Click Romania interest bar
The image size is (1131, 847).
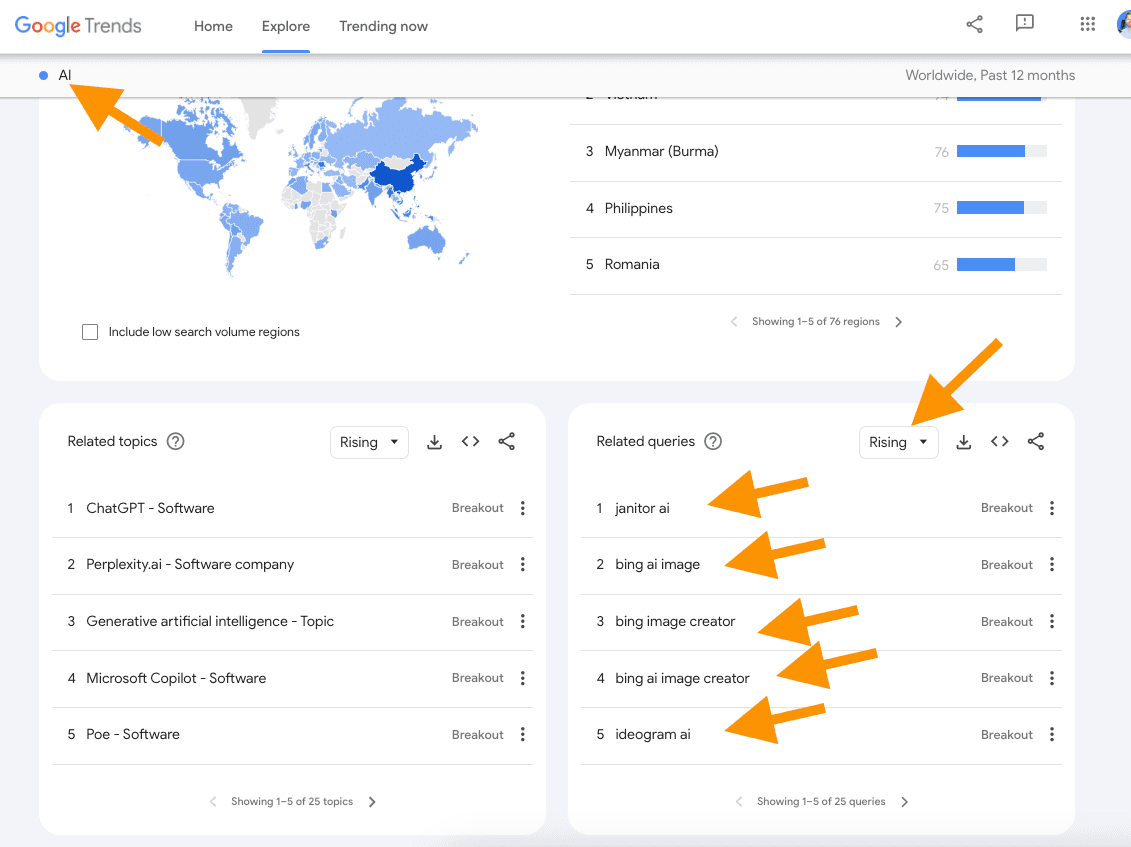(1002, 265)
